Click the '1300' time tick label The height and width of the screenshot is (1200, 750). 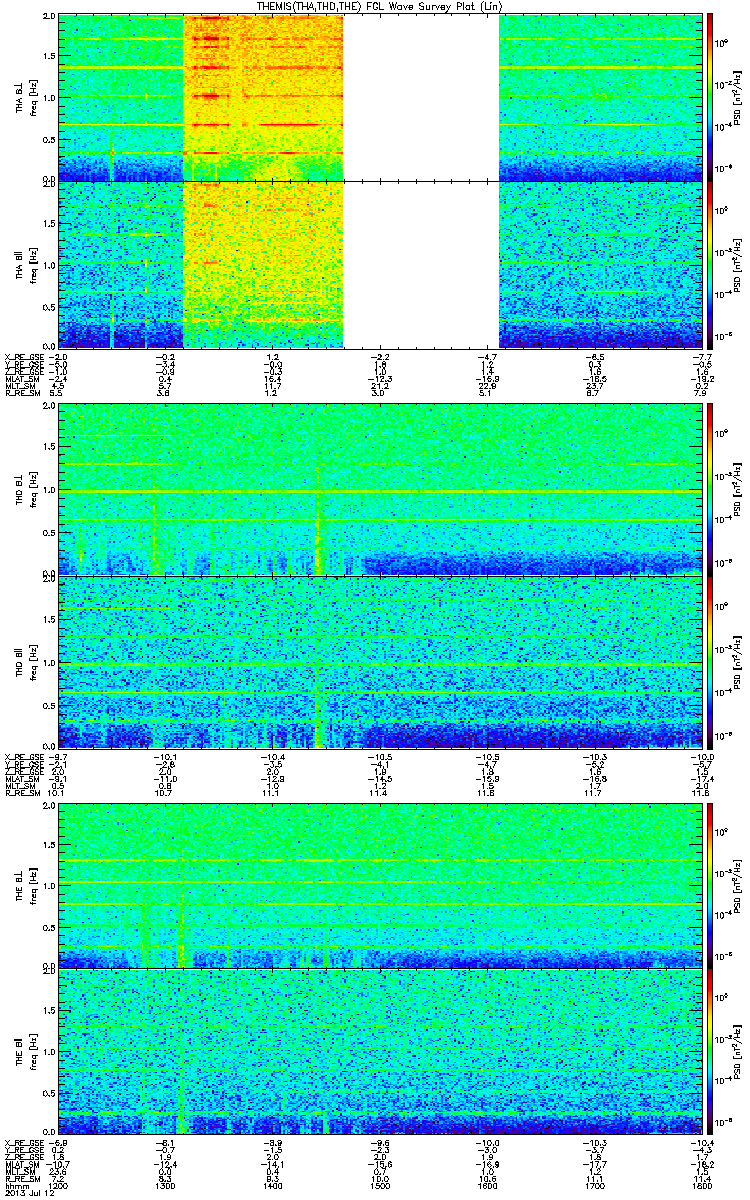pos(166,1185)
